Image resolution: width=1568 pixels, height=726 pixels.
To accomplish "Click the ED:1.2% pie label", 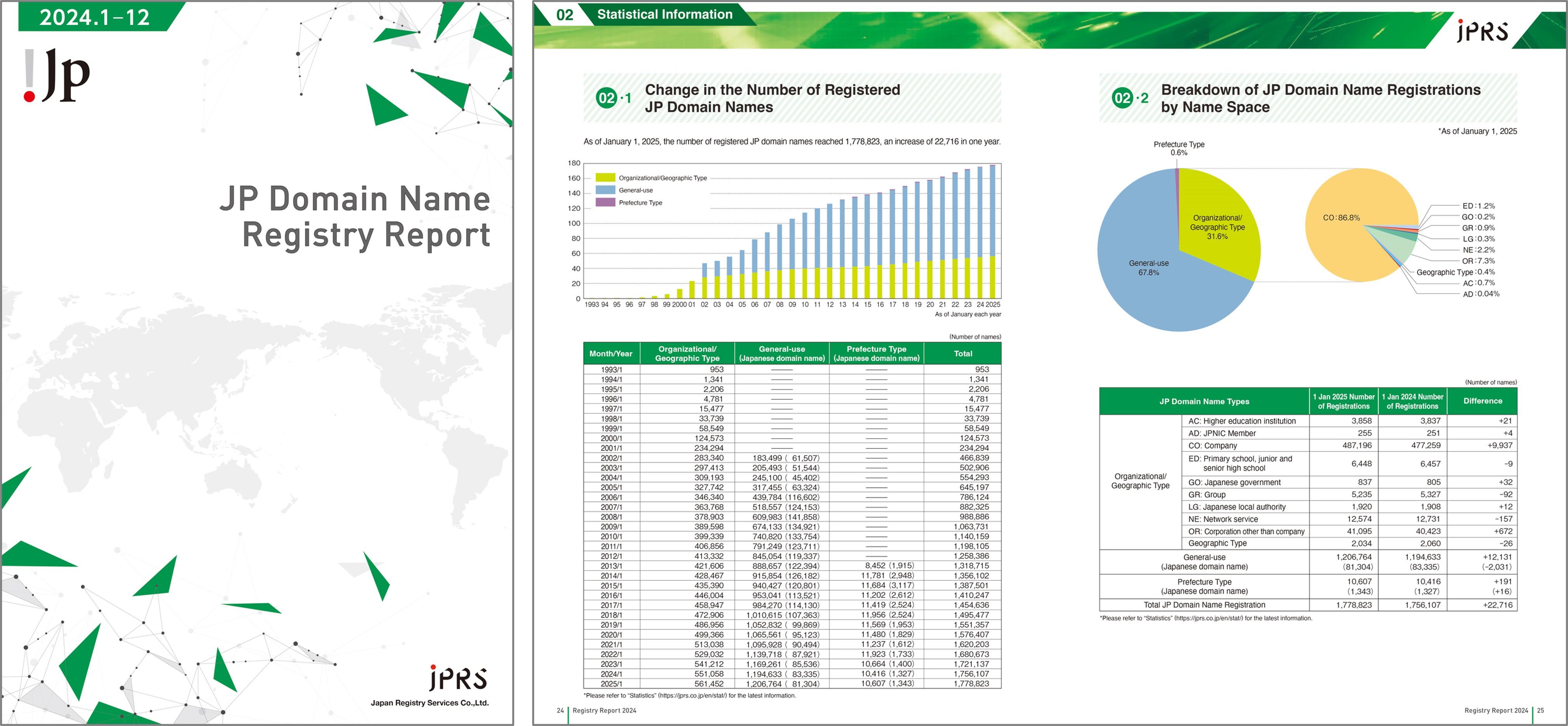I will point(1478,206).
